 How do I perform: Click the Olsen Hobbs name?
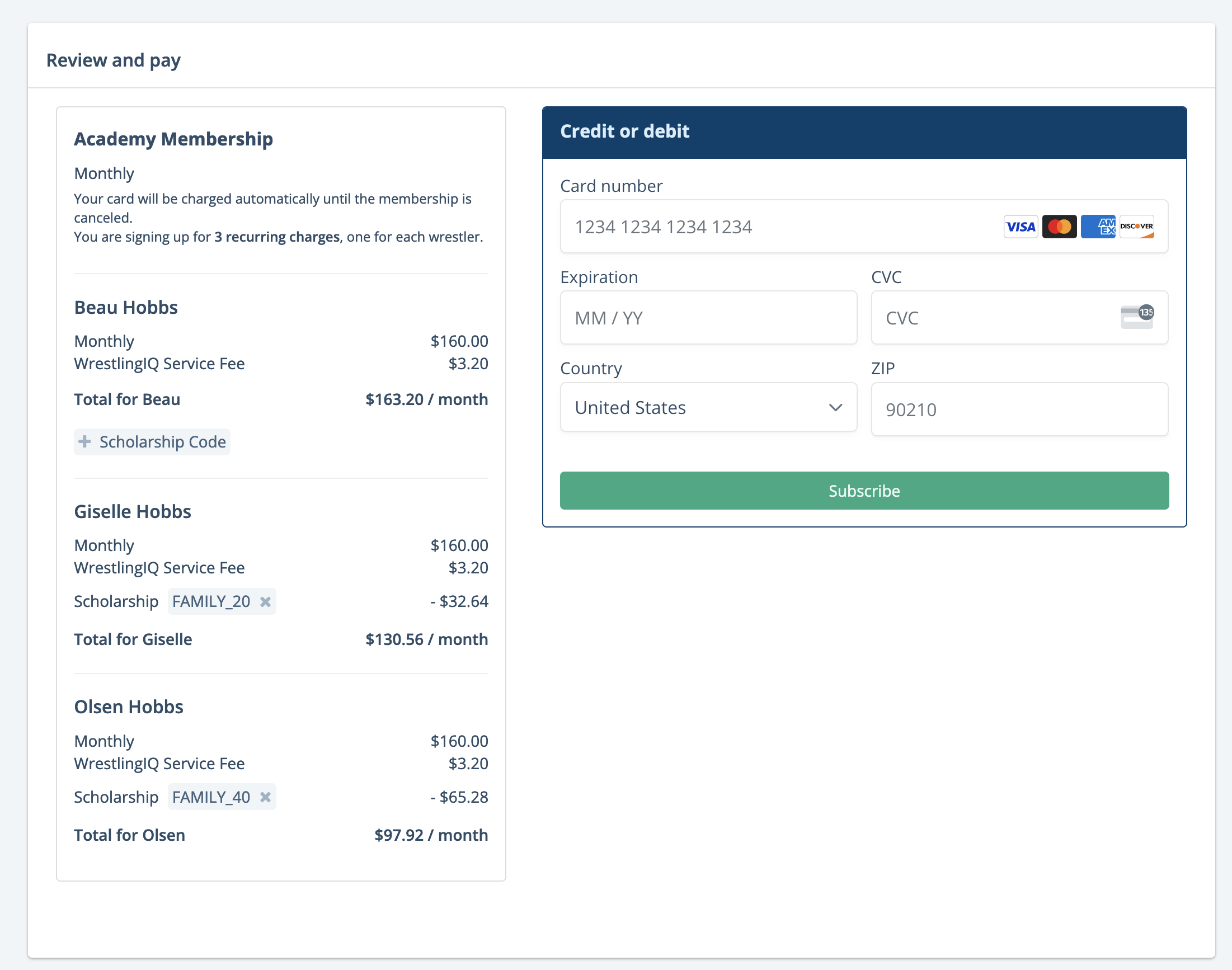[x=129, y=707]
